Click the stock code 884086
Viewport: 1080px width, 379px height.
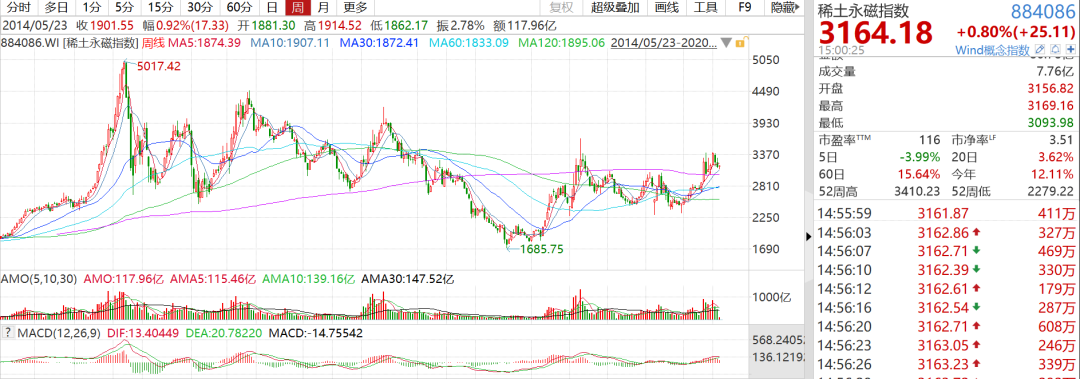coord(1042,12)
